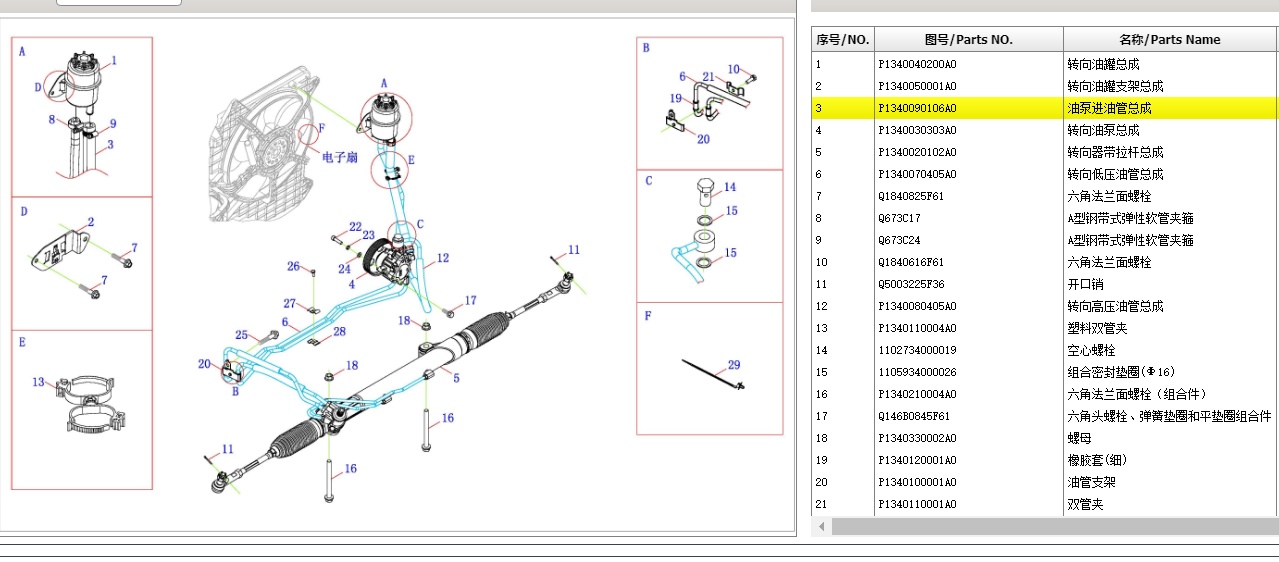Select part number P1340110004A0

917,328
